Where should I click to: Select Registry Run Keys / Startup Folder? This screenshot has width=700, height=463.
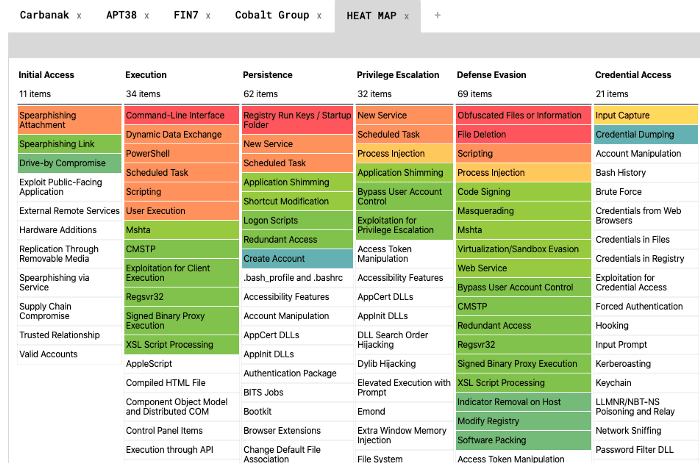click(297, 120)
